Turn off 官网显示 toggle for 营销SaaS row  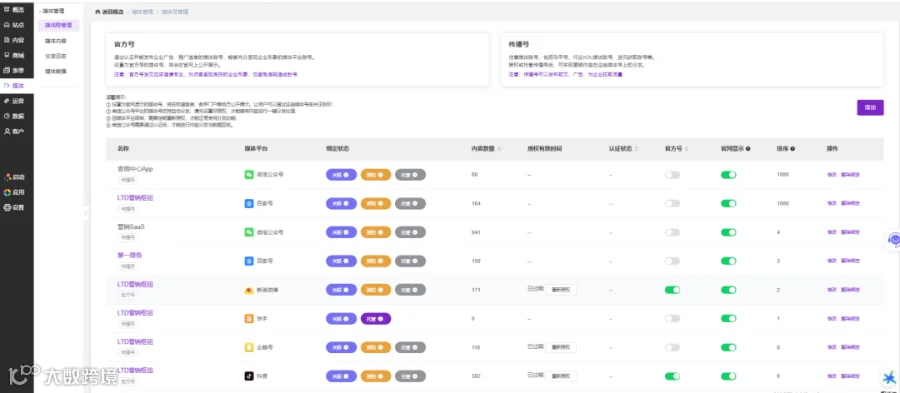[728, 232]
